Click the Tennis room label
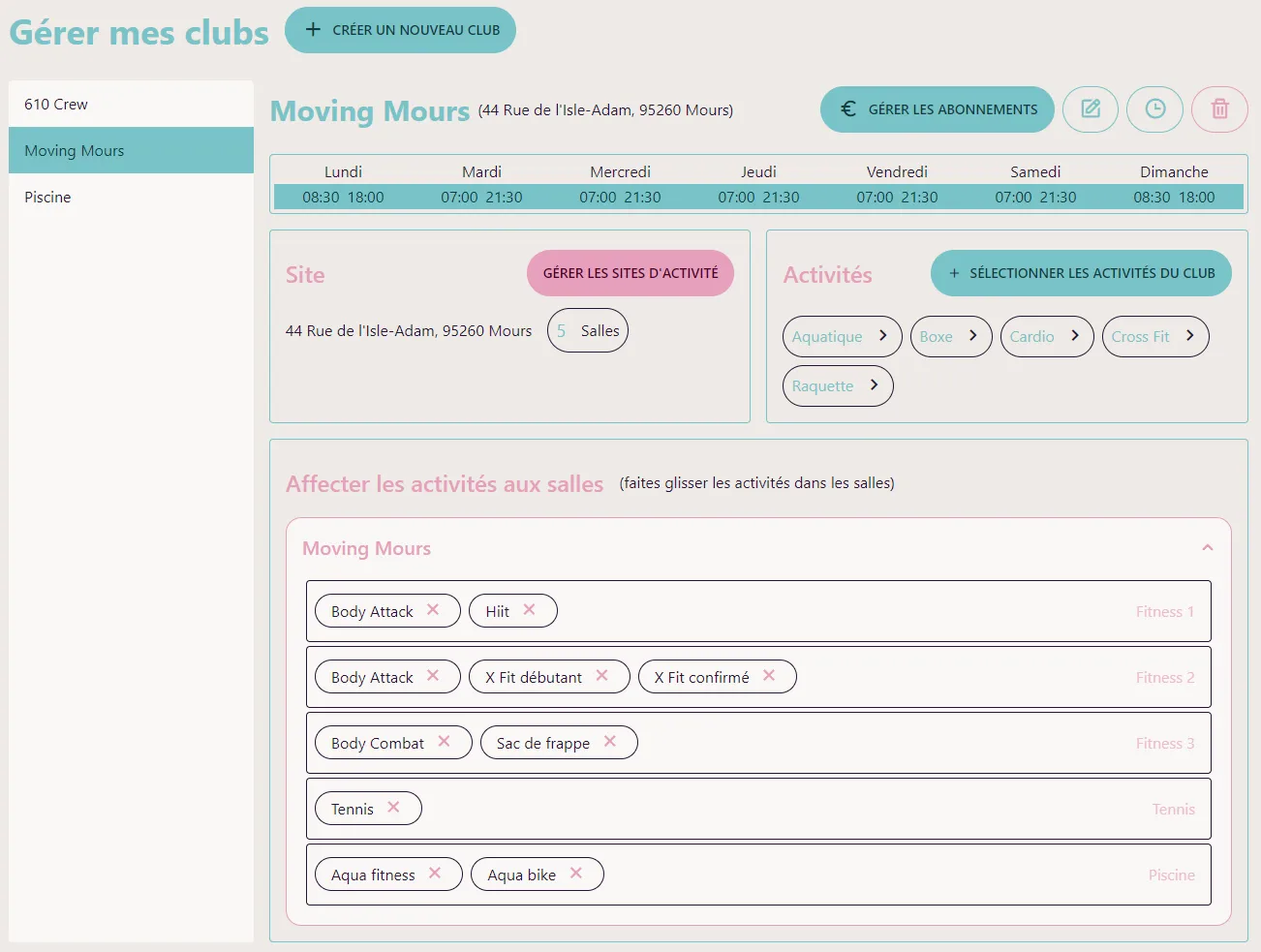Screen dimensions: 1261x952 (1174, 809)
